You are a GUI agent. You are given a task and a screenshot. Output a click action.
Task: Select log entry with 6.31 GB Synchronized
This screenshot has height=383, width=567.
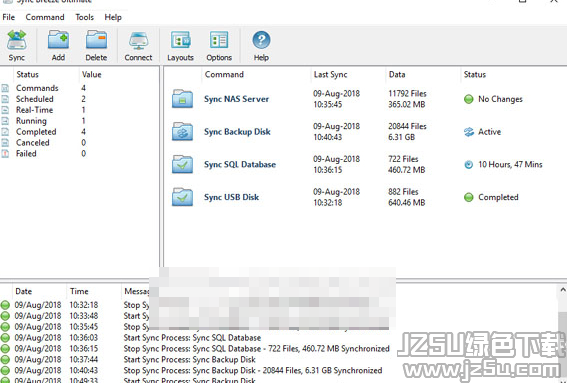pyautogui.click(x=253, y=370)
